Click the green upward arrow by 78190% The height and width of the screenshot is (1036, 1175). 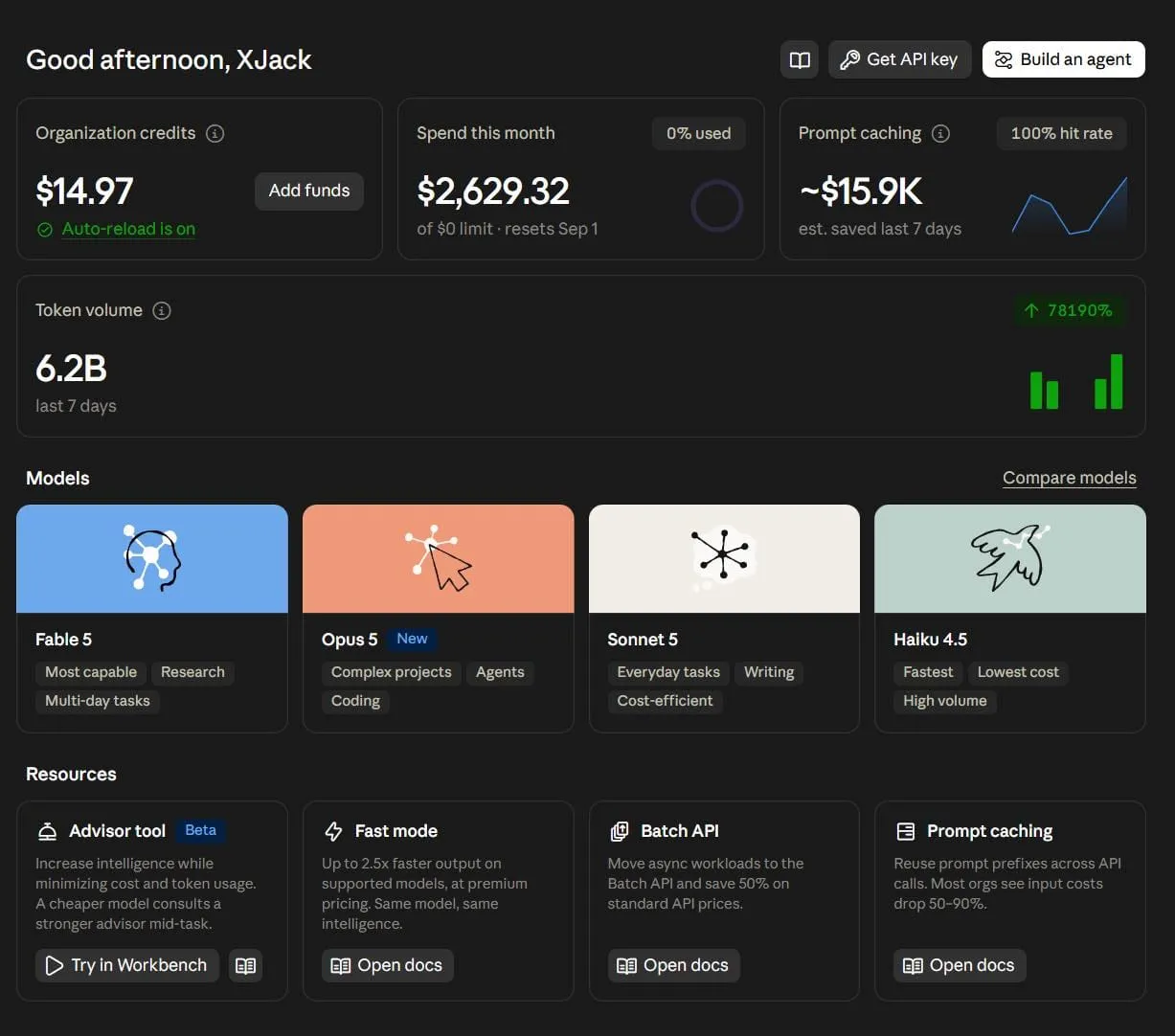click(x=1031, y=310)
